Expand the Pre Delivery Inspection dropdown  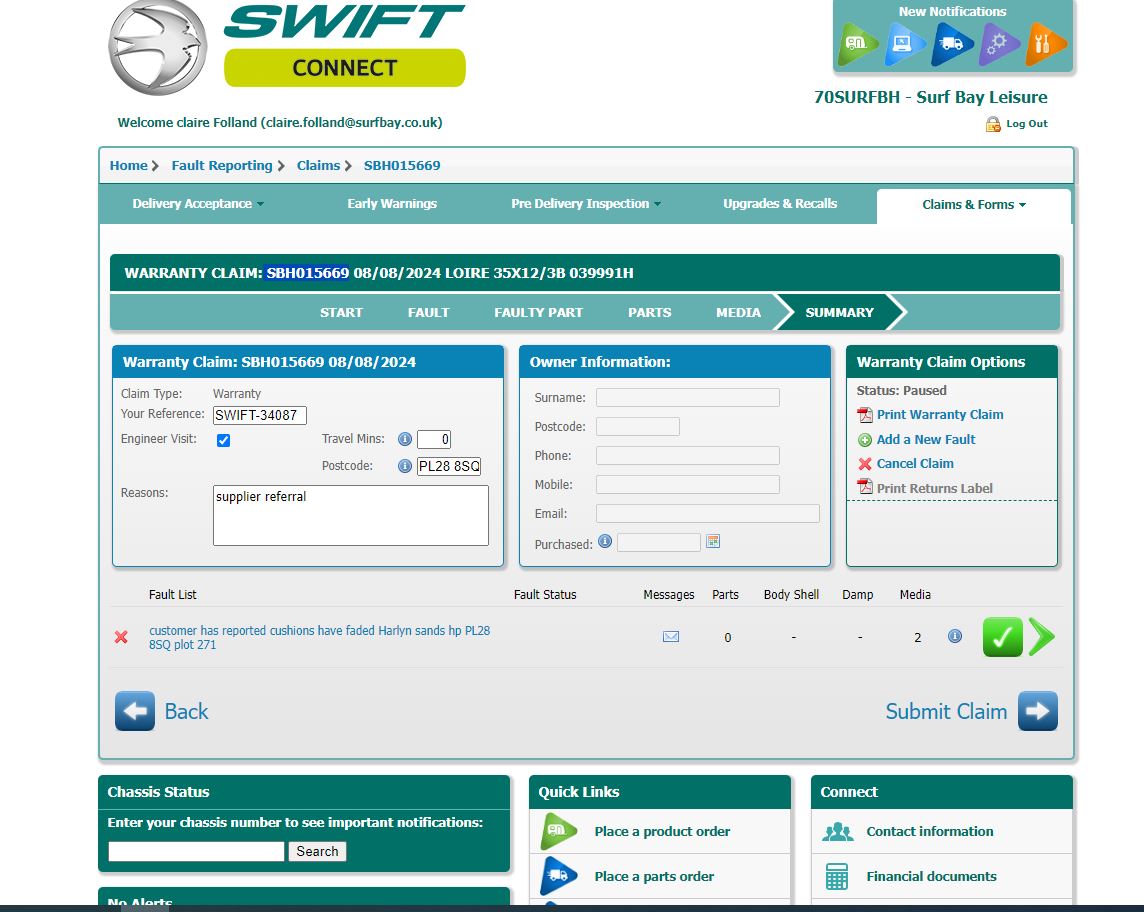coord(586,204)
